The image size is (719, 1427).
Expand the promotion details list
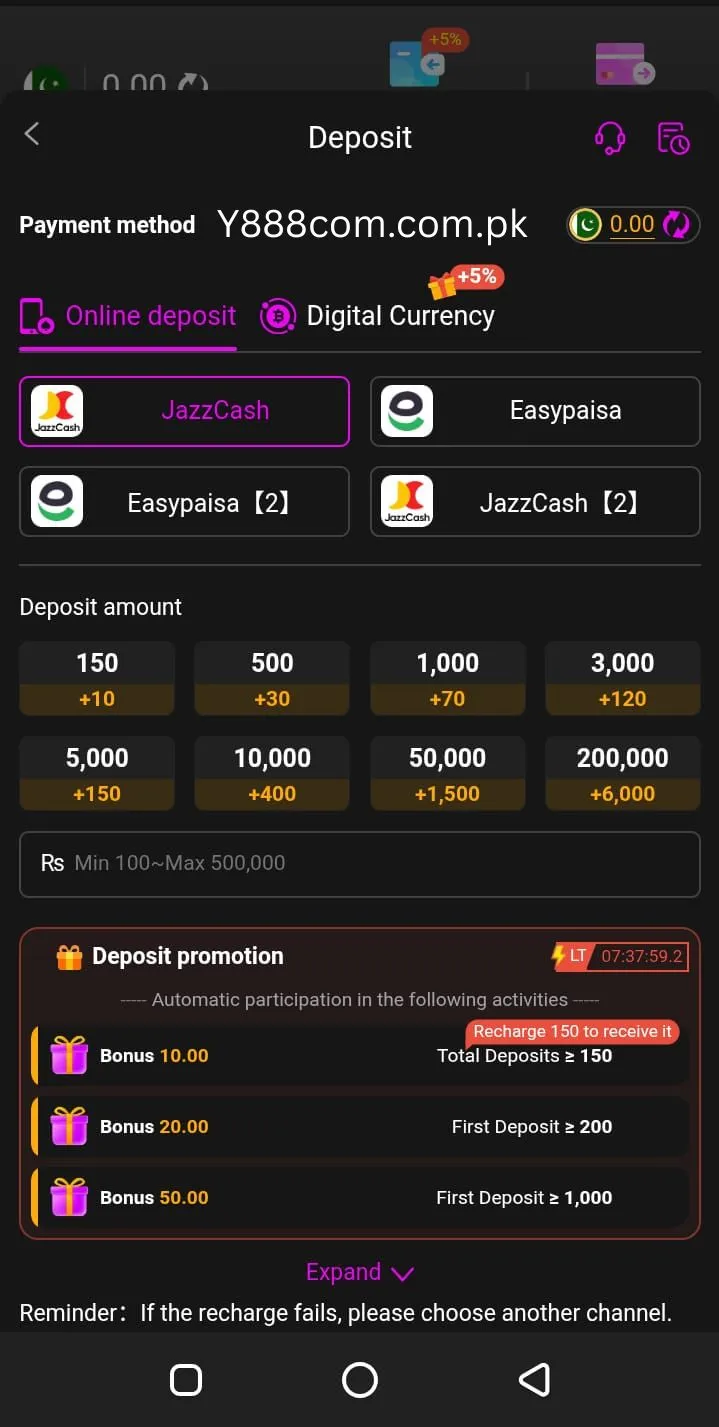tap(360, 1271)
